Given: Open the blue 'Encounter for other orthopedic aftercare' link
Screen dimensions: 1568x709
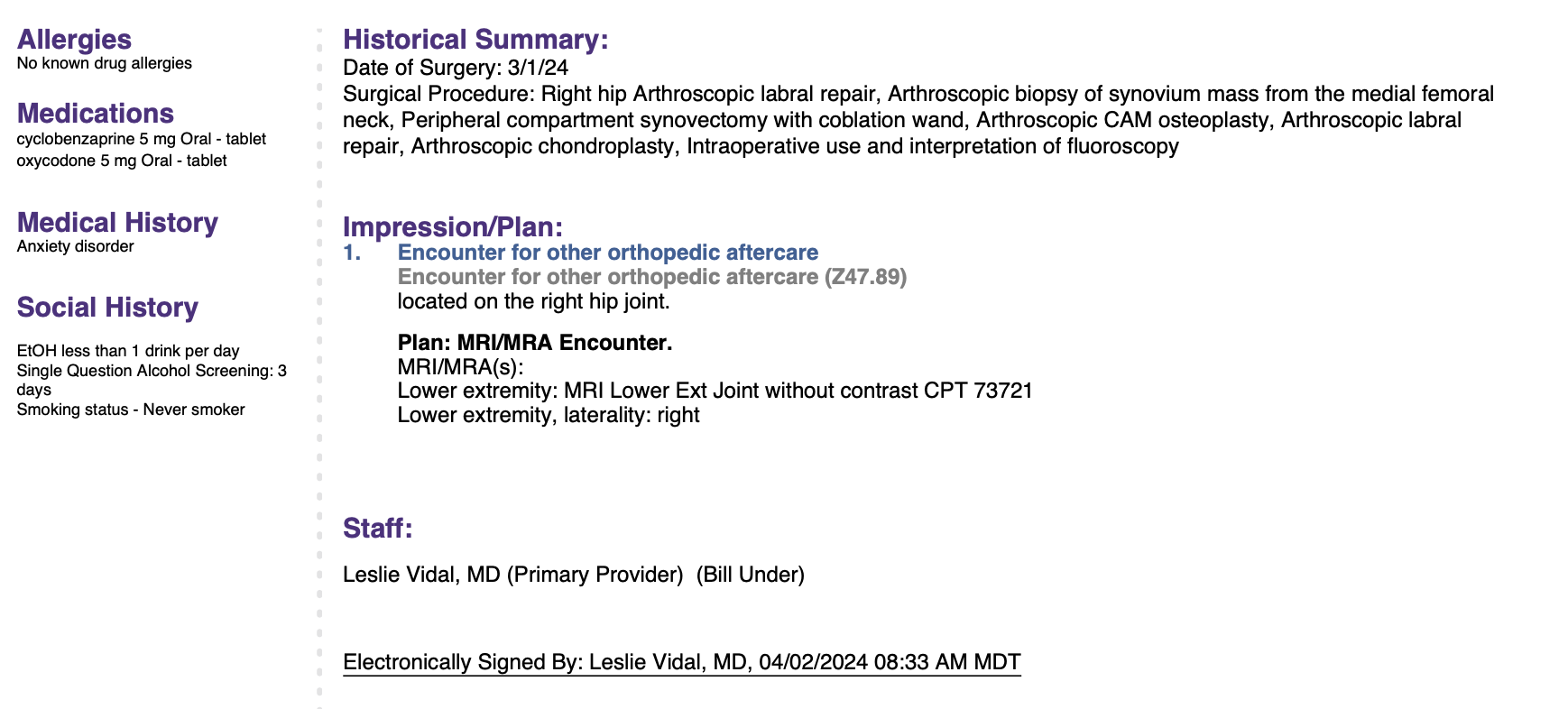Looking at the screenshot, I should pos(608,253).
